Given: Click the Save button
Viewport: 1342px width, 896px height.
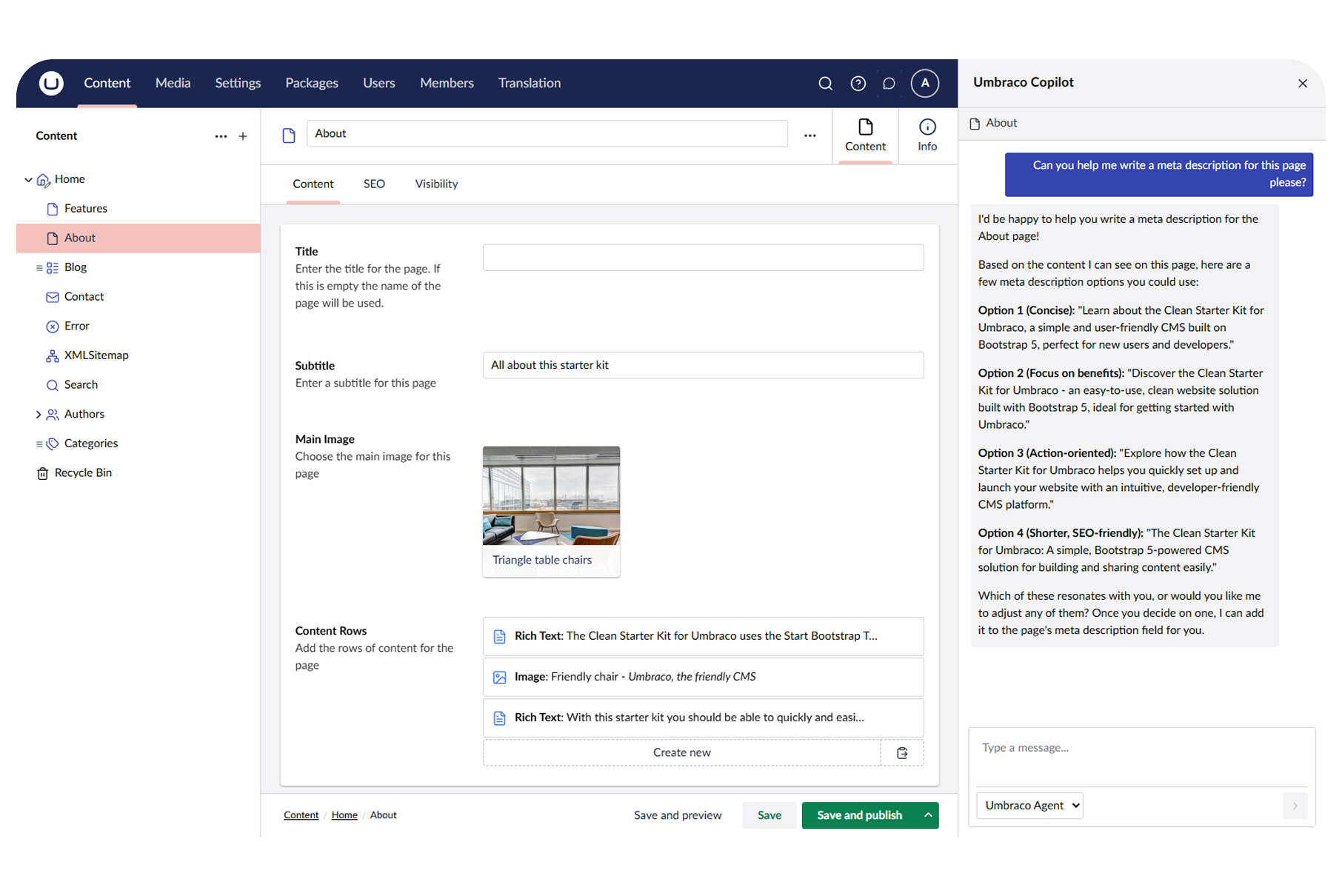Looking at the screenshot, I should [769, 815].
